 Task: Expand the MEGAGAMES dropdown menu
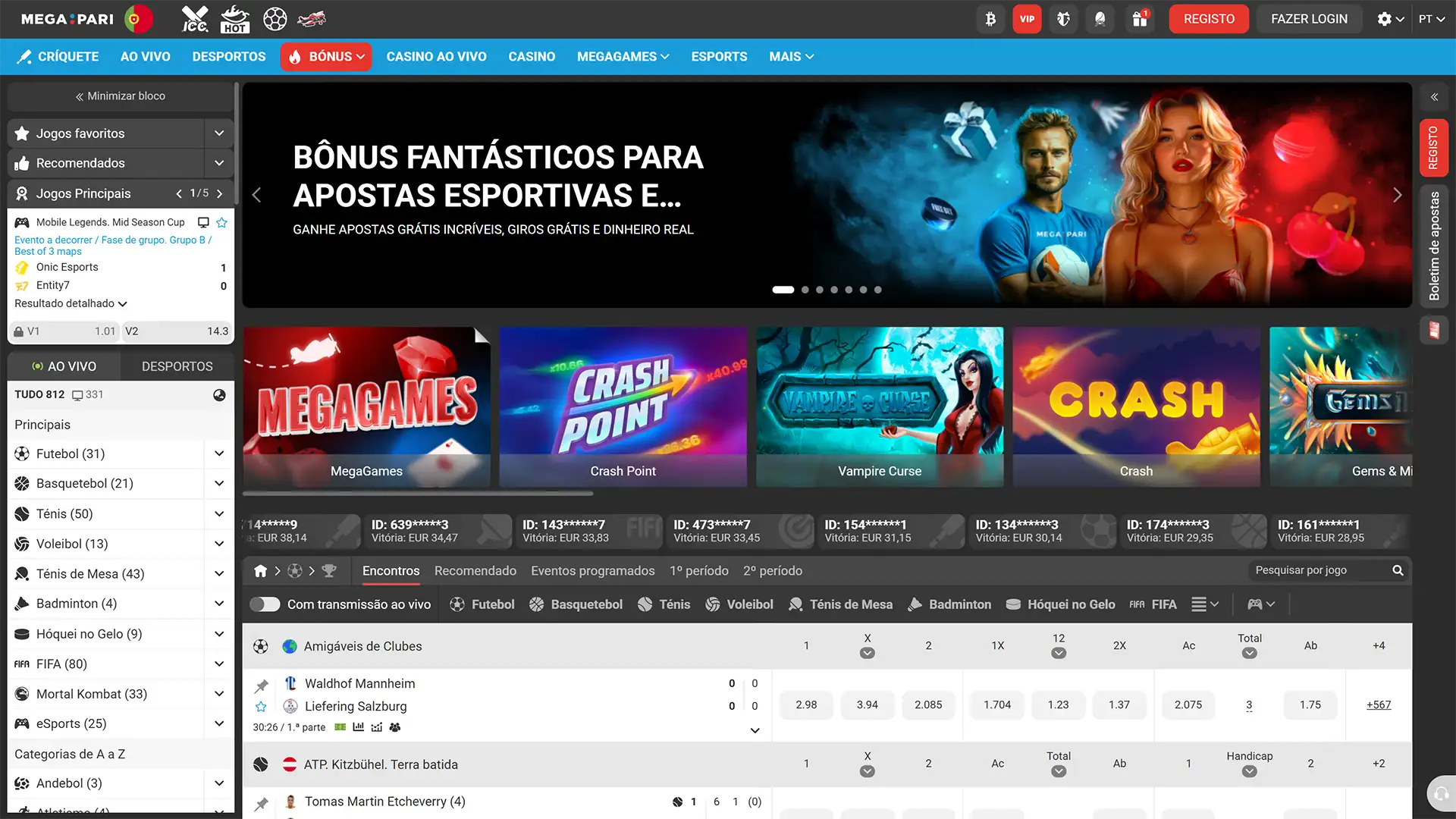[623, 57]
